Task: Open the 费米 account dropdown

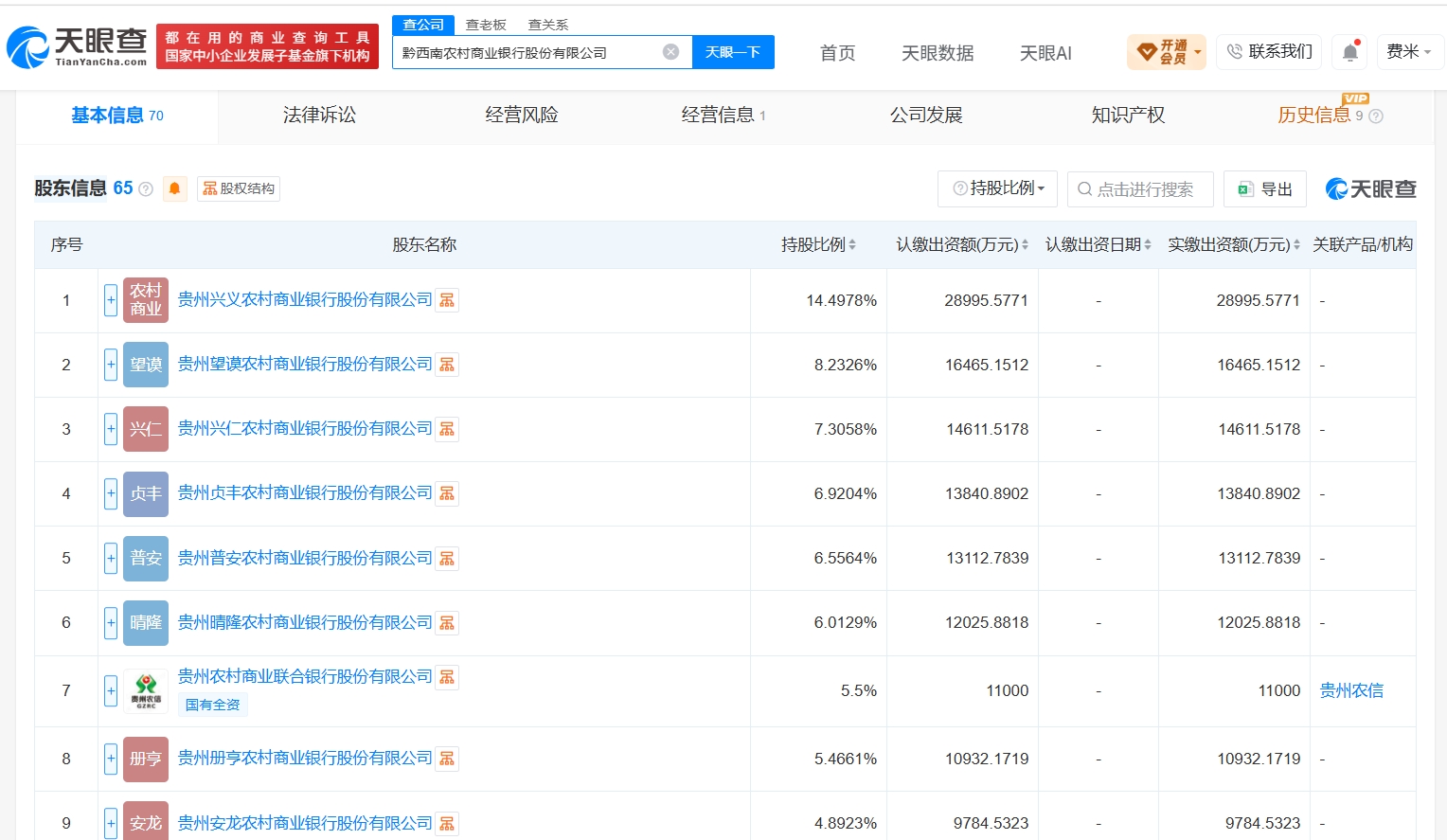Action: tap(1409, 52)
